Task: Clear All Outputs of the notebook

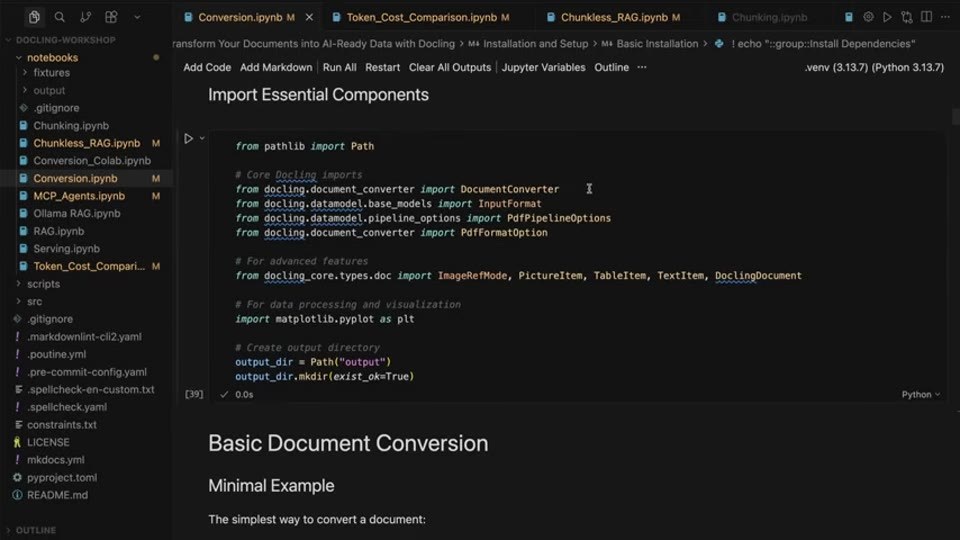Action: [449, 67]
